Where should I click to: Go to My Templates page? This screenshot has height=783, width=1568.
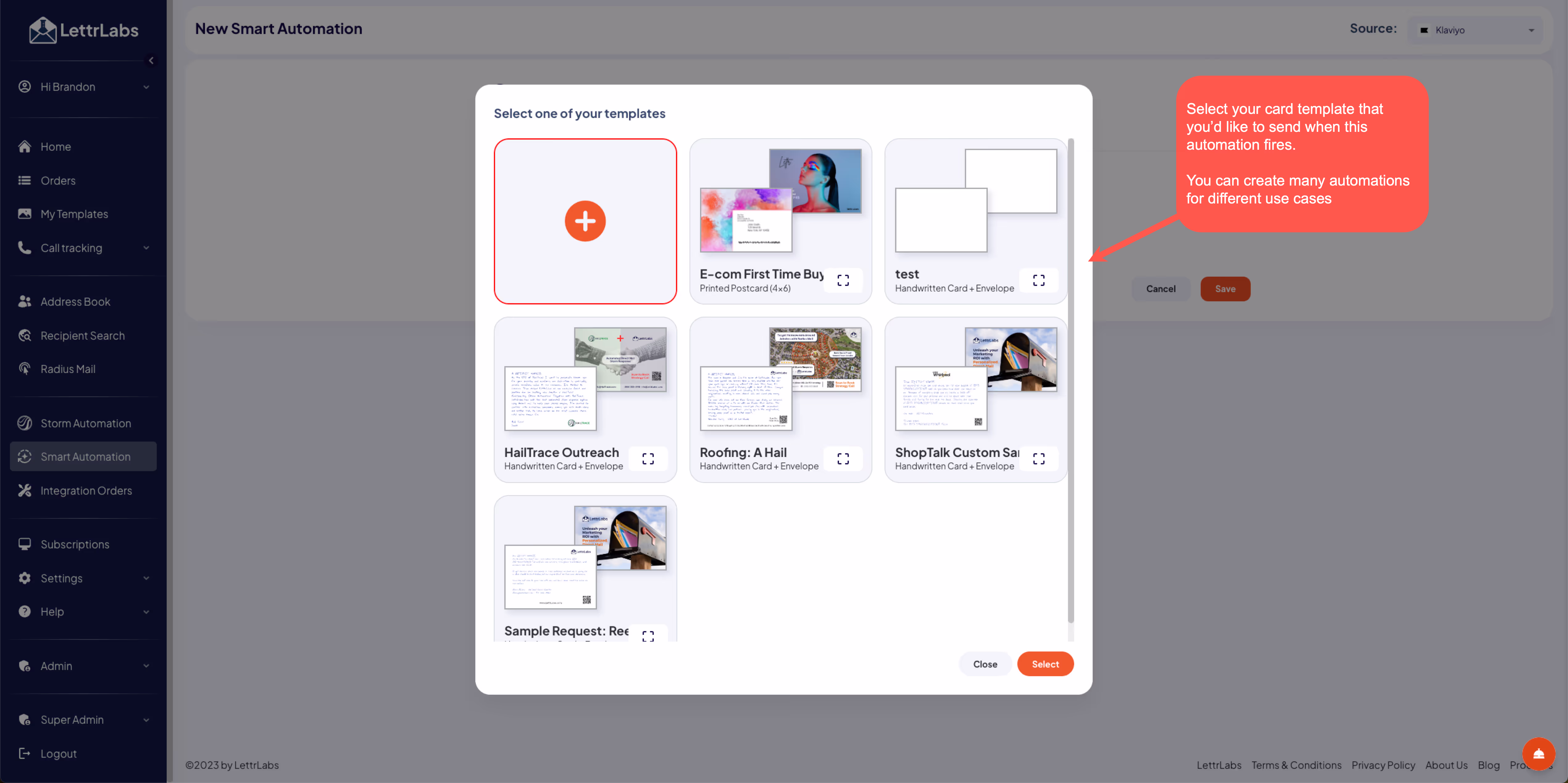tap(83, 214)
